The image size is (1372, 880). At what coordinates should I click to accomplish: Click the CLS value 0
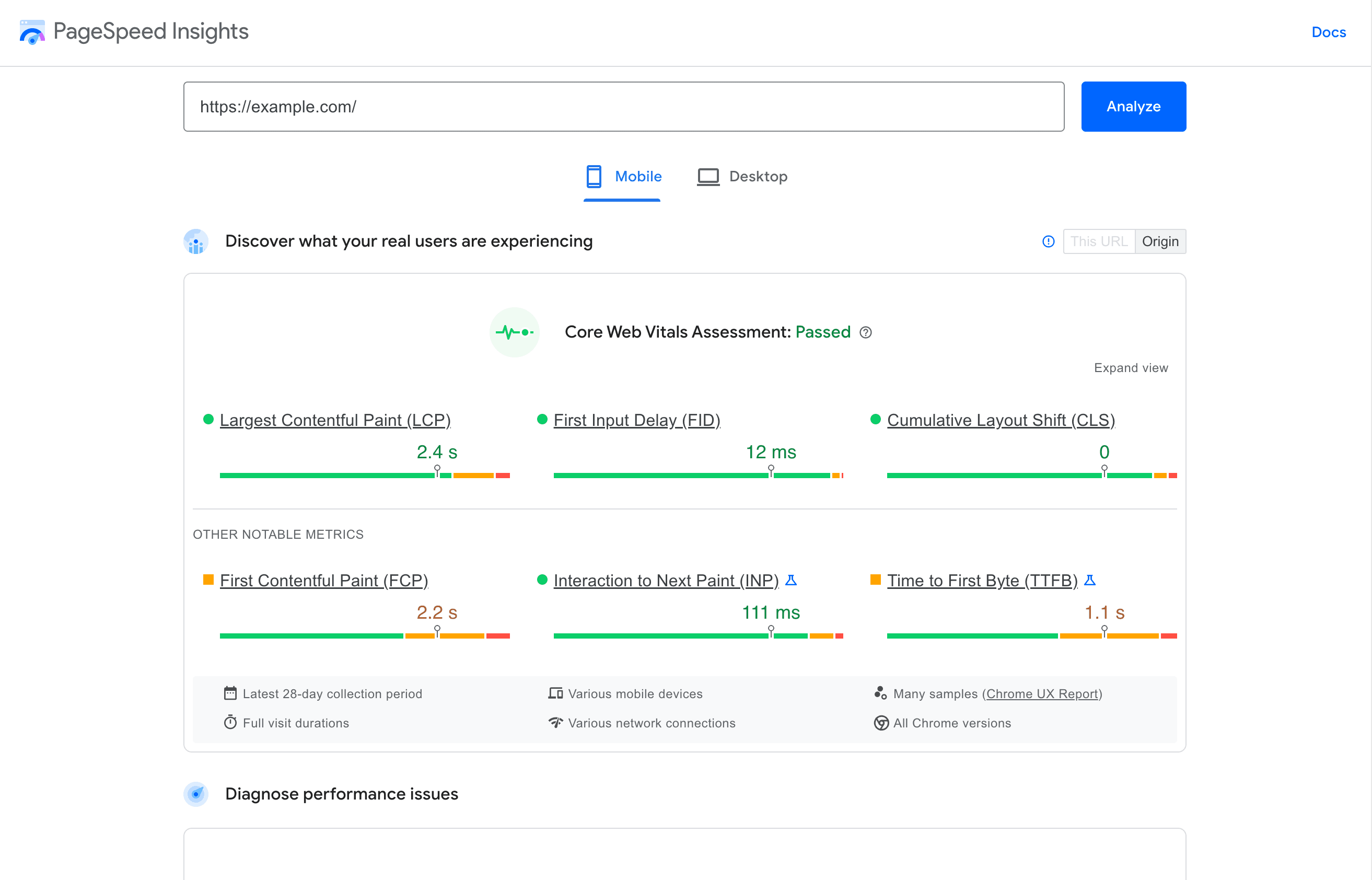1104,452
